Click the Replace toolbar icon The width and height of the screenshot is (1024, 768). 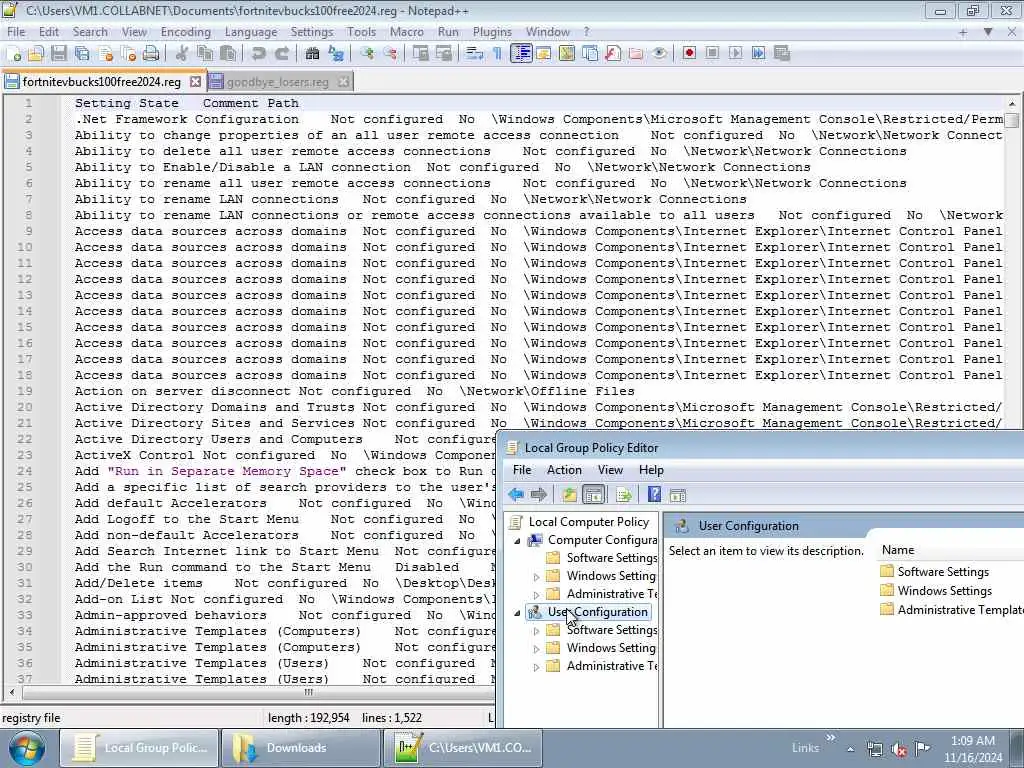coord(336,54)
